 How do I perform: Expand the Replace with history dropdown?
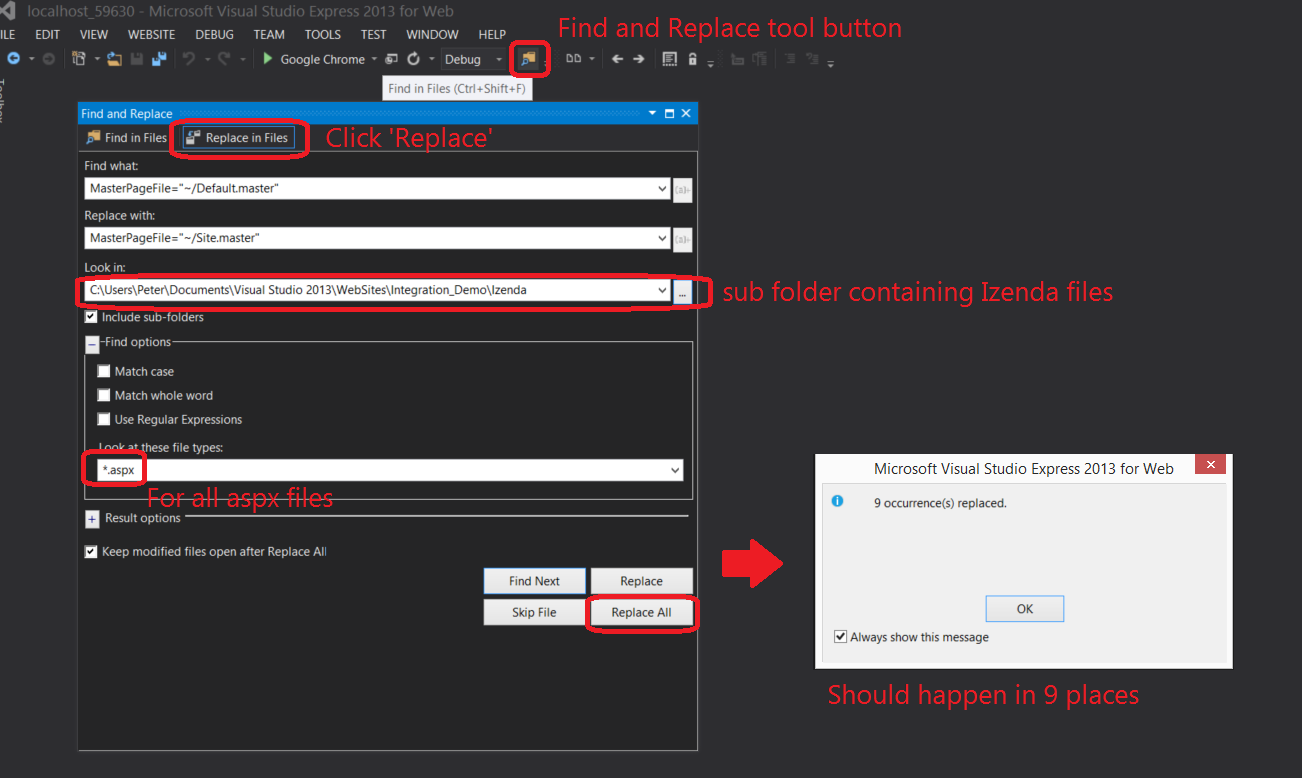click(x=662, y=238)
